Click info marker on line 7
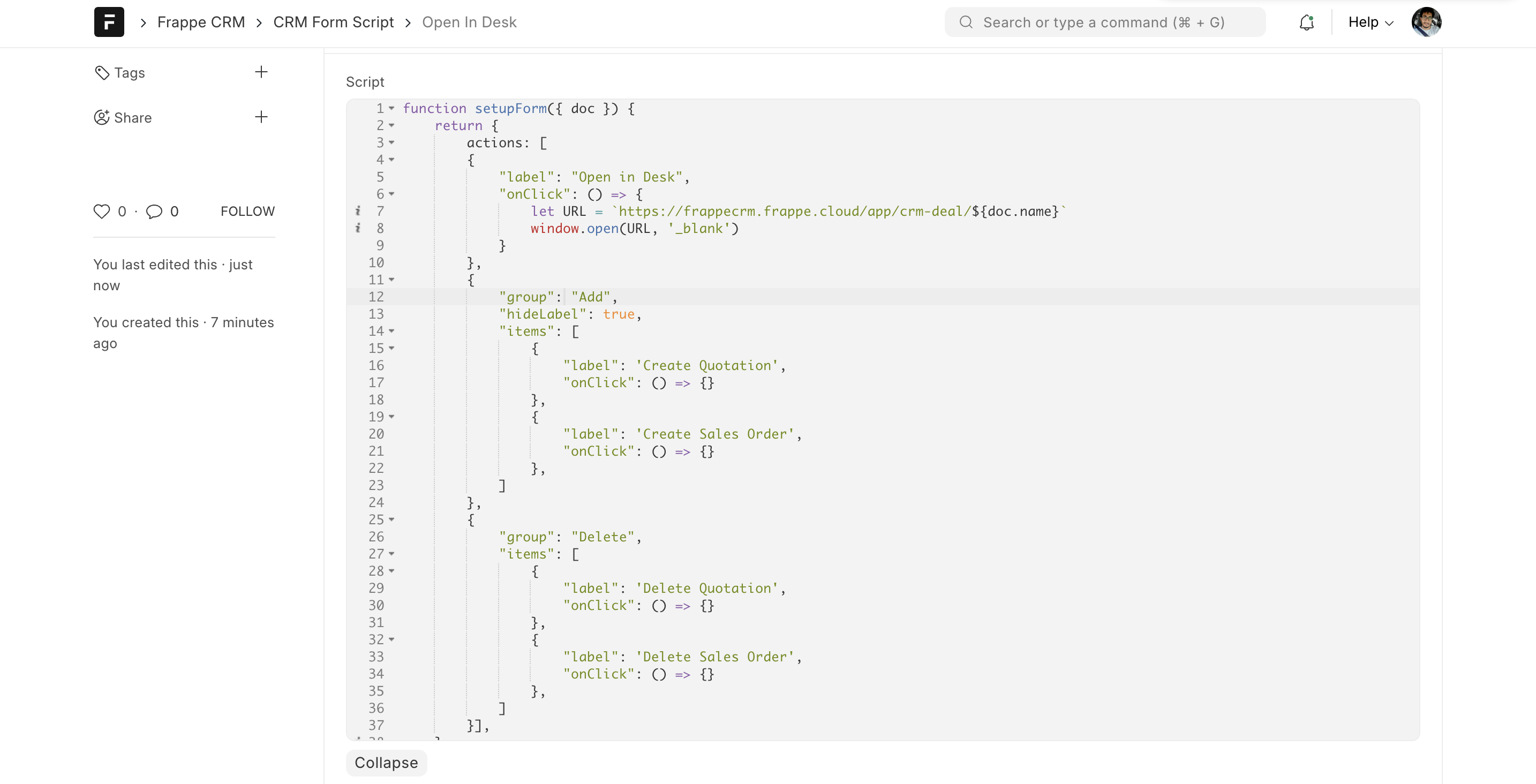The width and height of the screenshot is (1536, 784). pos(358,211)
